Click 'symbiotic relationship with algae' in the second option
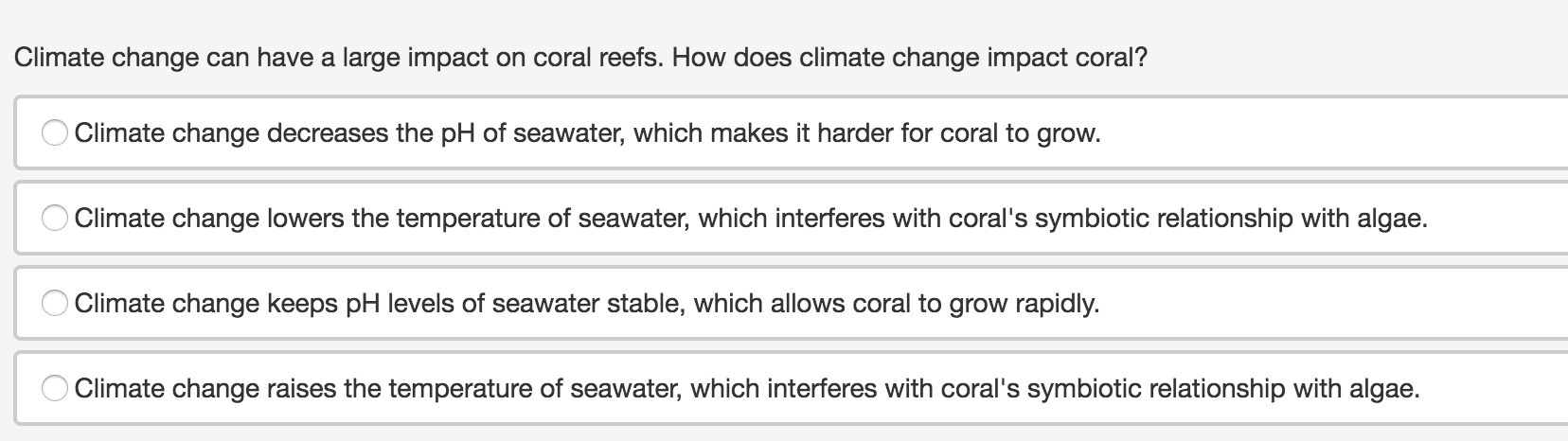 point(1231,219)
